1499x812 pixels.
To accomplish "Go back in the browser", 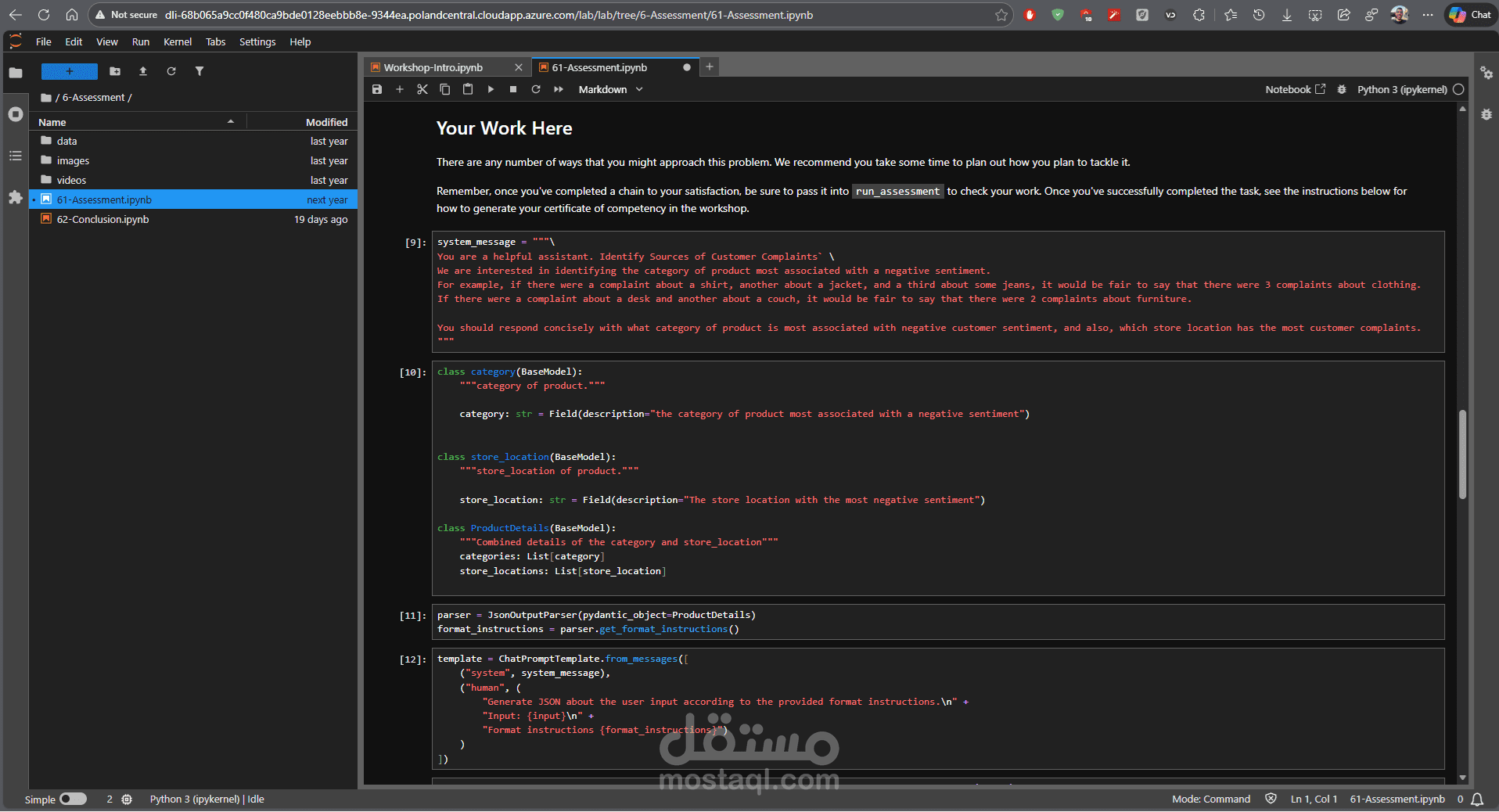I will [16, 15].
